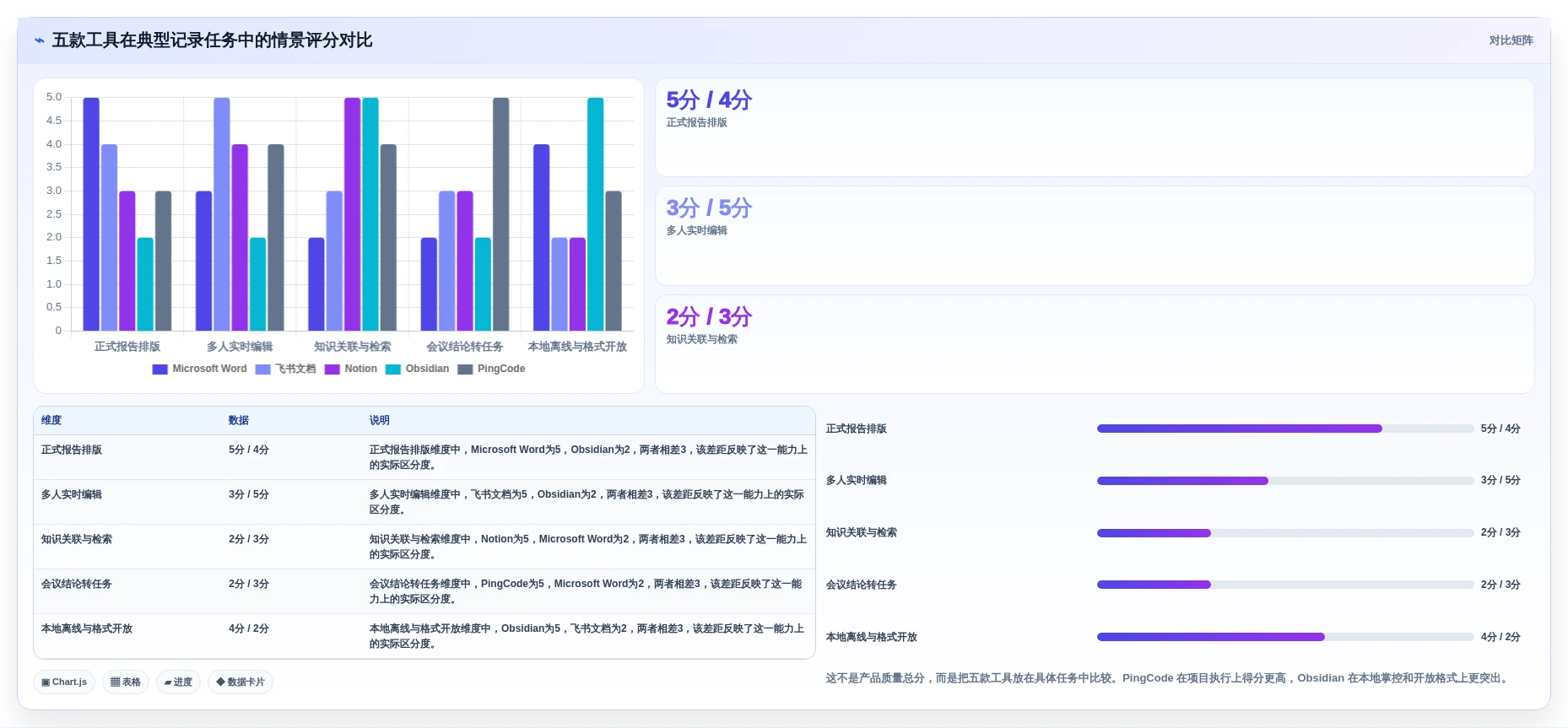Click description mentioning Notion为5 in table
1568x728 pixels.
point(587,547)
